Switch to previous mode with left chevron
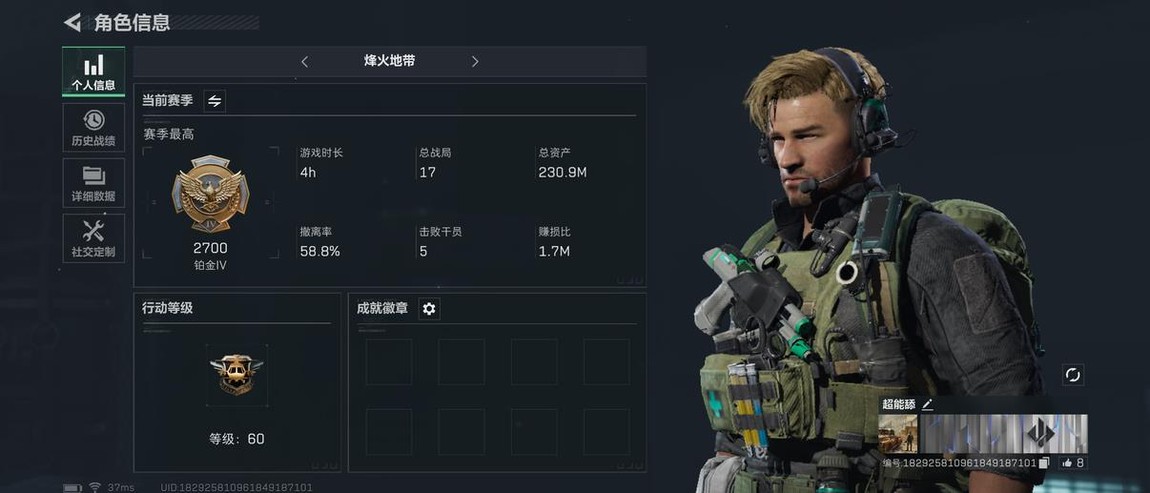 (304, 62)
